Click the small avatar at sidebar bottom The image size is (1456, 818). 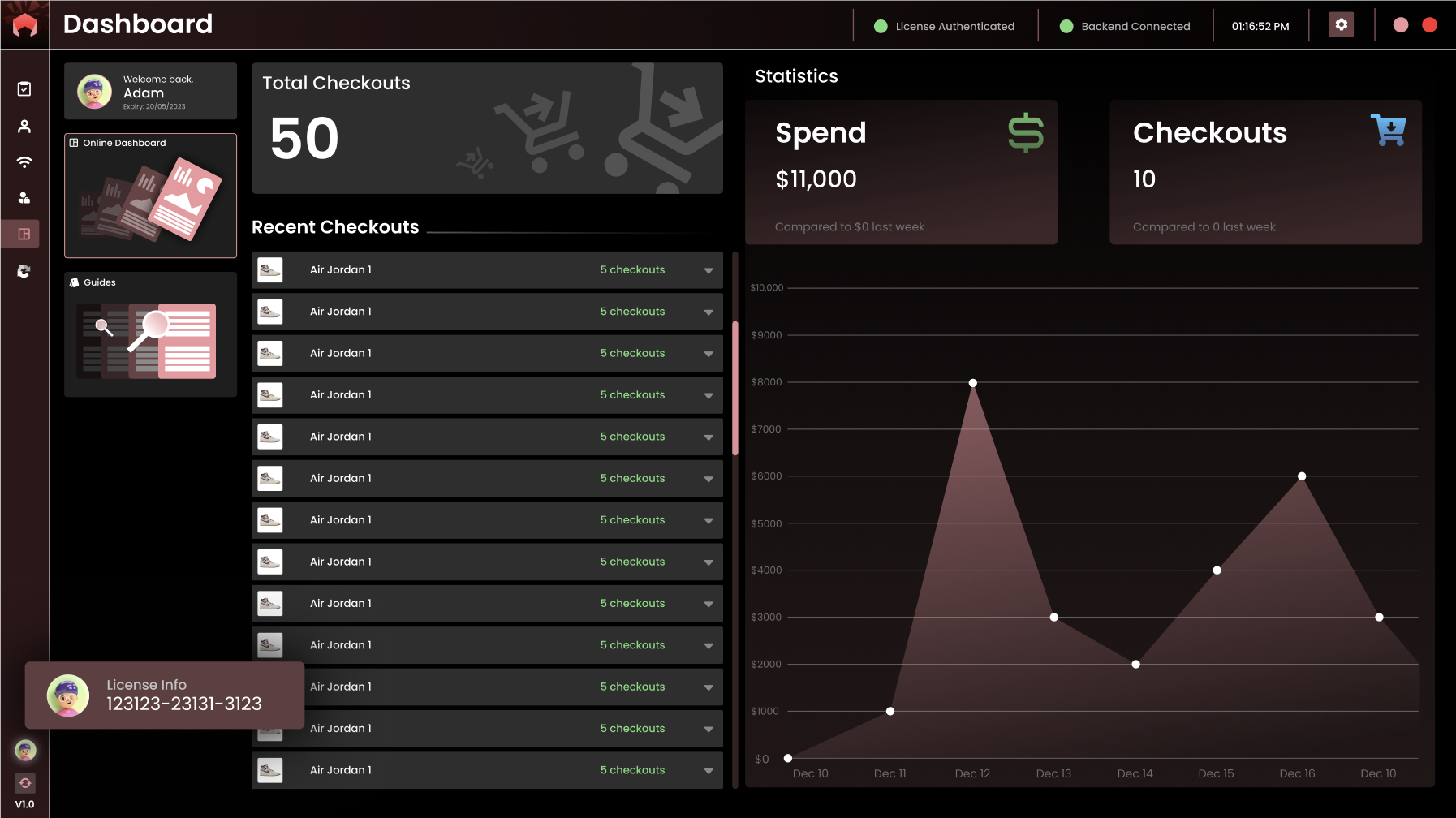click(x=25, y=751)
